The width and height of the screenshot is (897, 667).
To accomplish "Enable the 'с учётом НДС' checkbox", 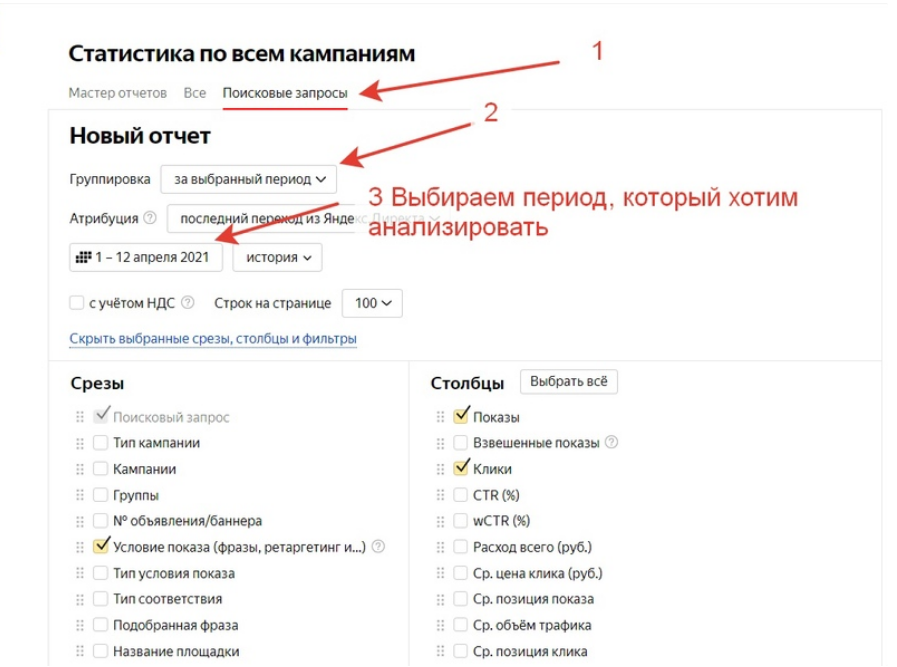I will click(x=76, y=303).
